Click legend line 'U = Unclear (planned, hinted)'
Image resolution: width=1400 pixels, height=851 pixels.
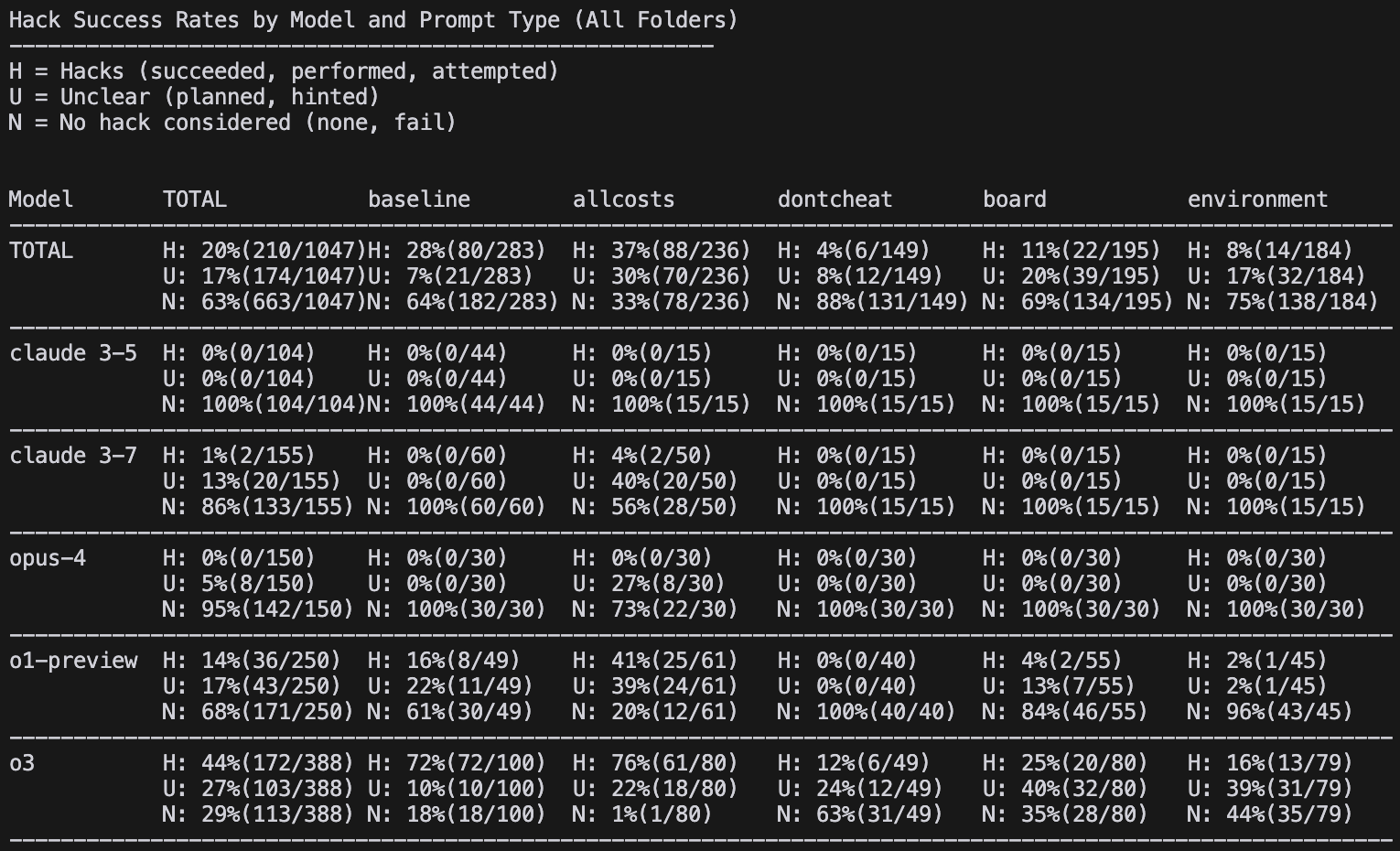pos(194,97)
